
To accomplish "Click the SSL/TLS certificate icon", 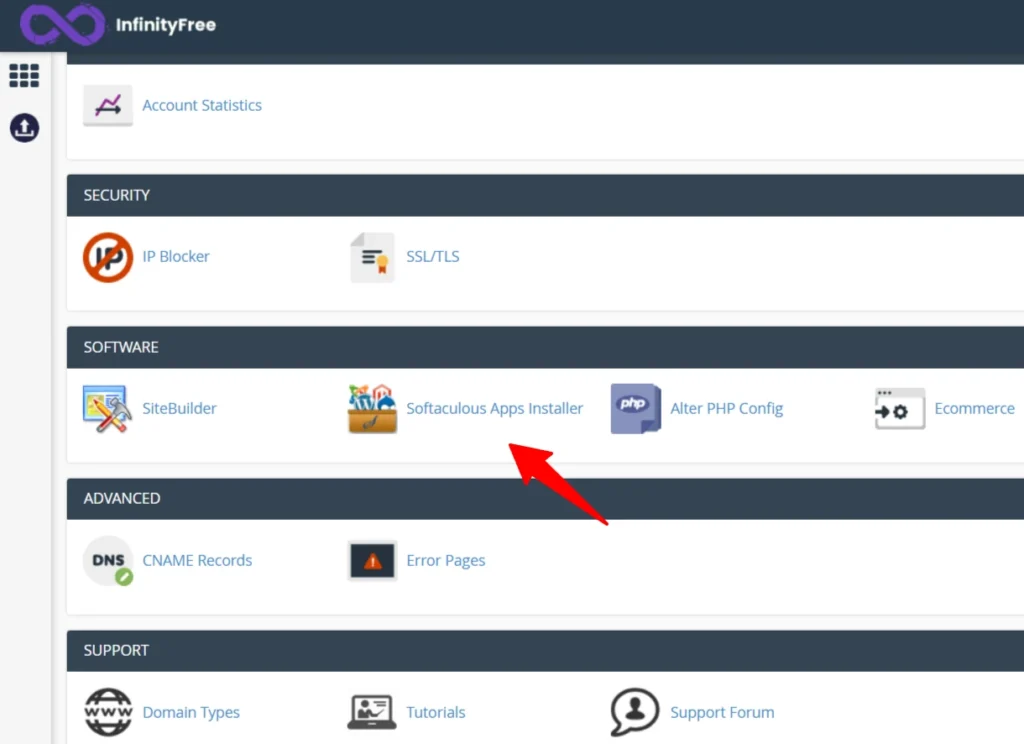I will 372,257.
